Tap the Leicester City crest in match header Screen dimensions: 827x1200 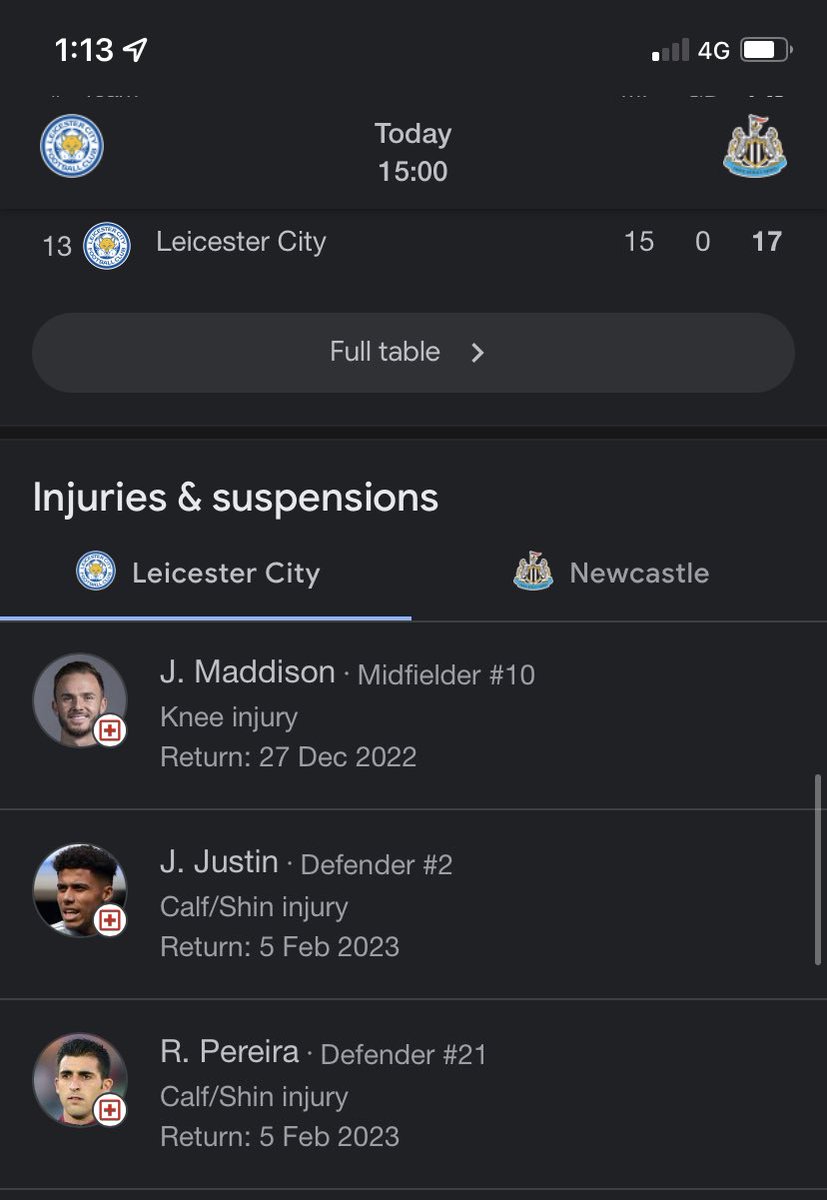pos(72,146)
